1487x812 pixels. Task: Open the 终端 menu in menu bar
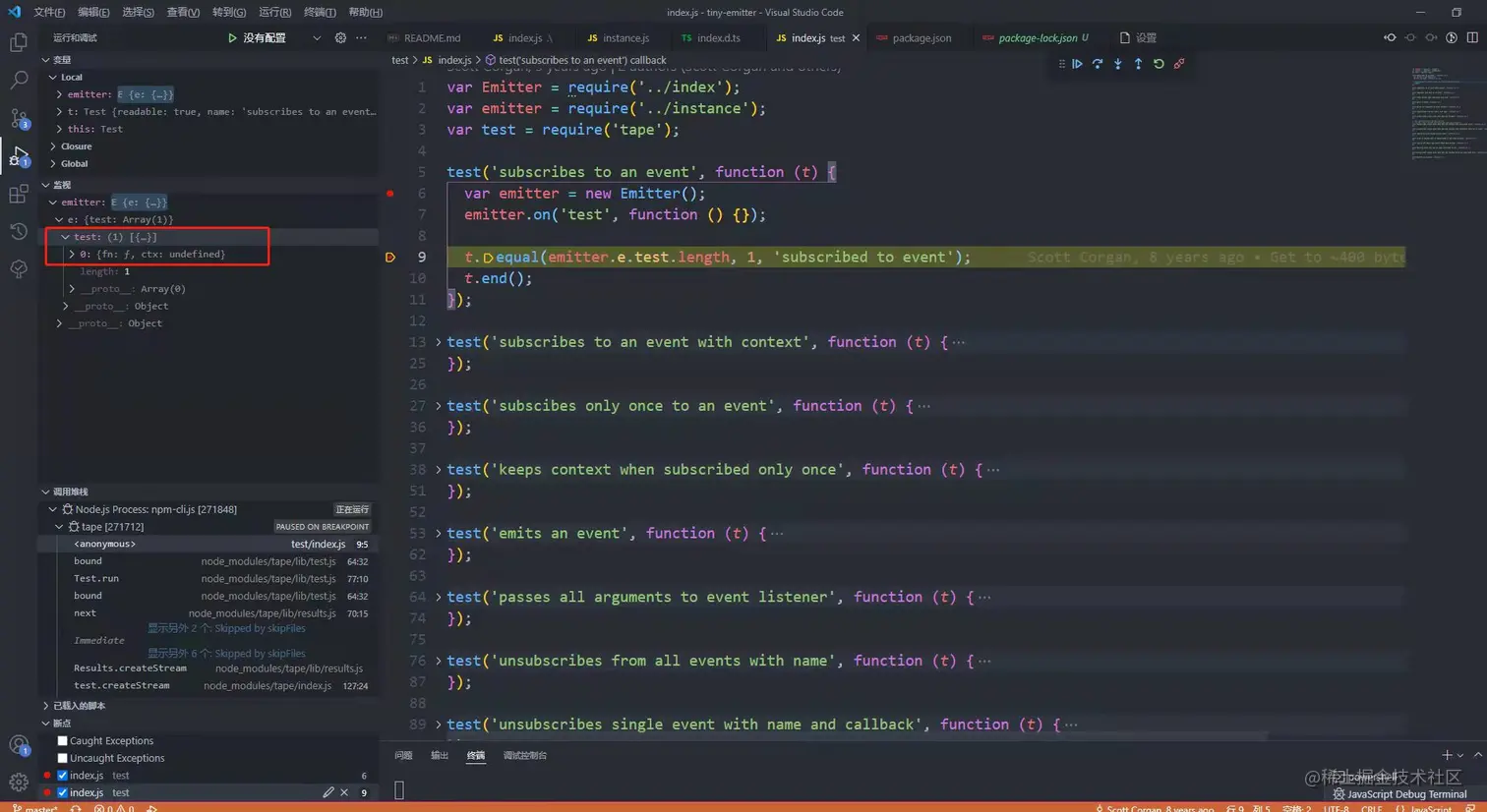(320, 12)
